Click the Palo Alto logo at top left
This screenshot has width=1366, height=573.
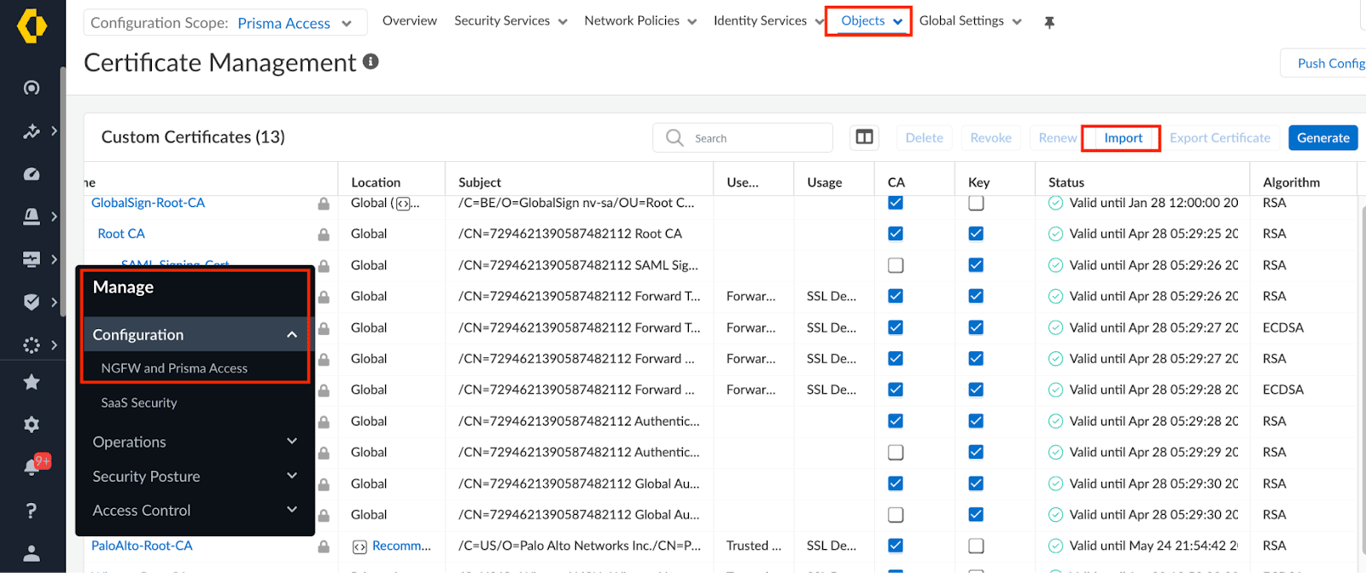32,24
